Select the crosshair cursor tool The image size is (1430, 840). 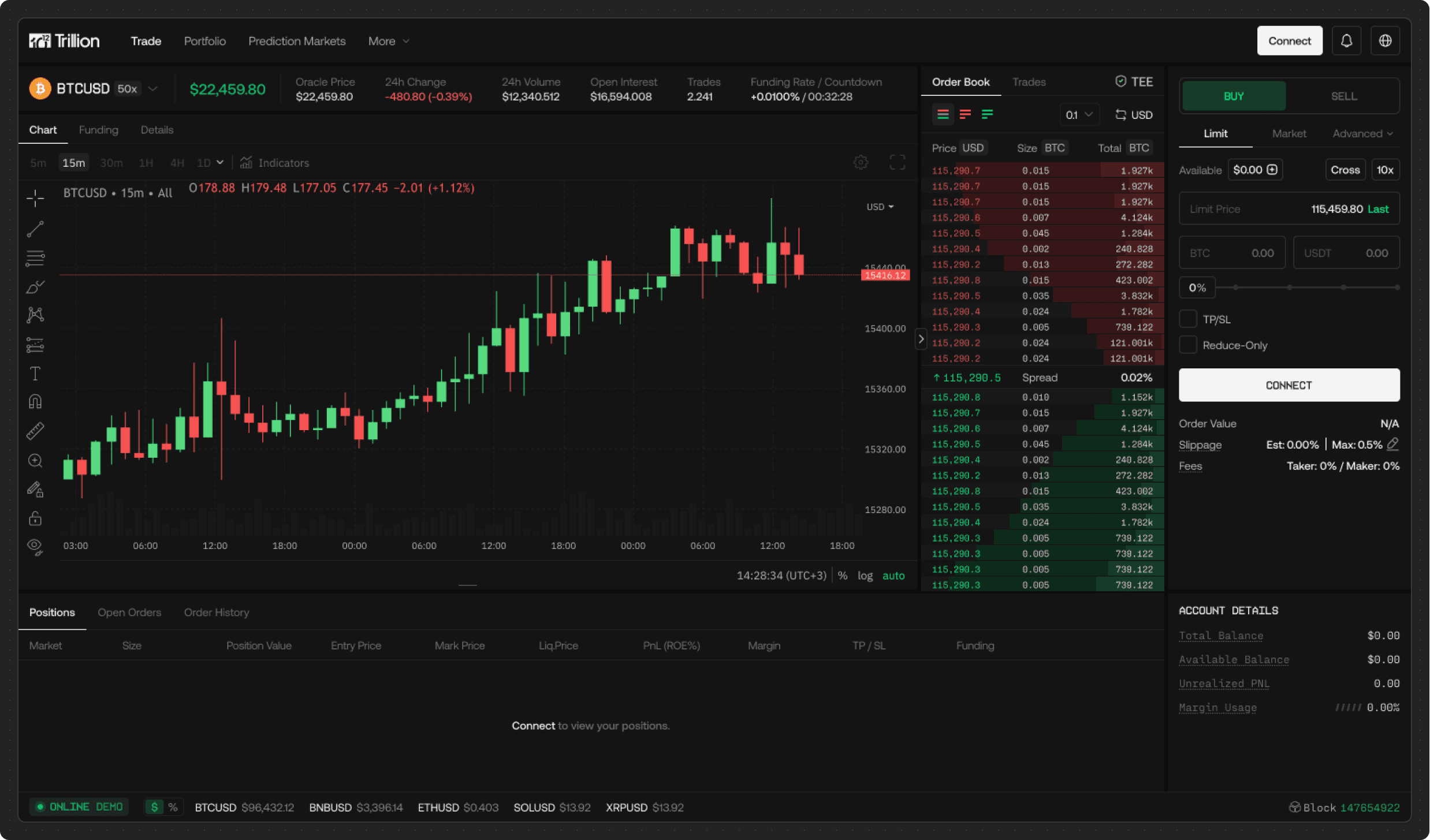pyautogui.click(x=35, y=198)
